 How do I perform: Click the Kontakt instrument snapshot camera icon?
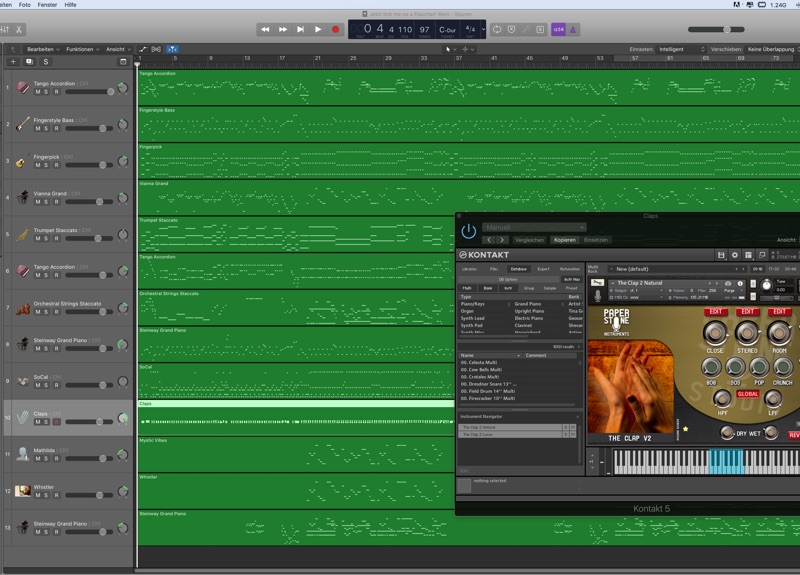click(x=728, y=283)
